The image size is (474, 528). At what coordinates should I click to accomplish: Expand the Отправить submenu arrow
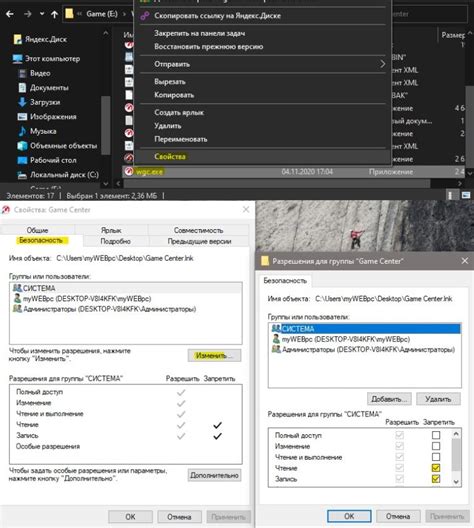382,64
